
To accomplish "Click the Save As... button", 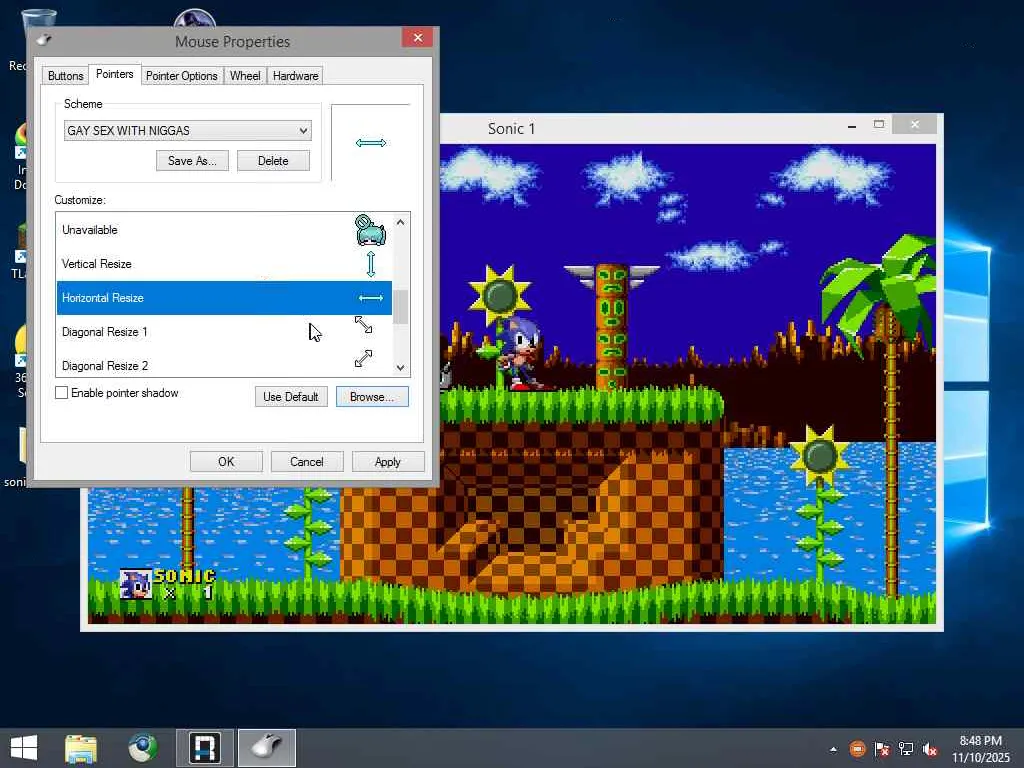I will (x=192, y=161).
